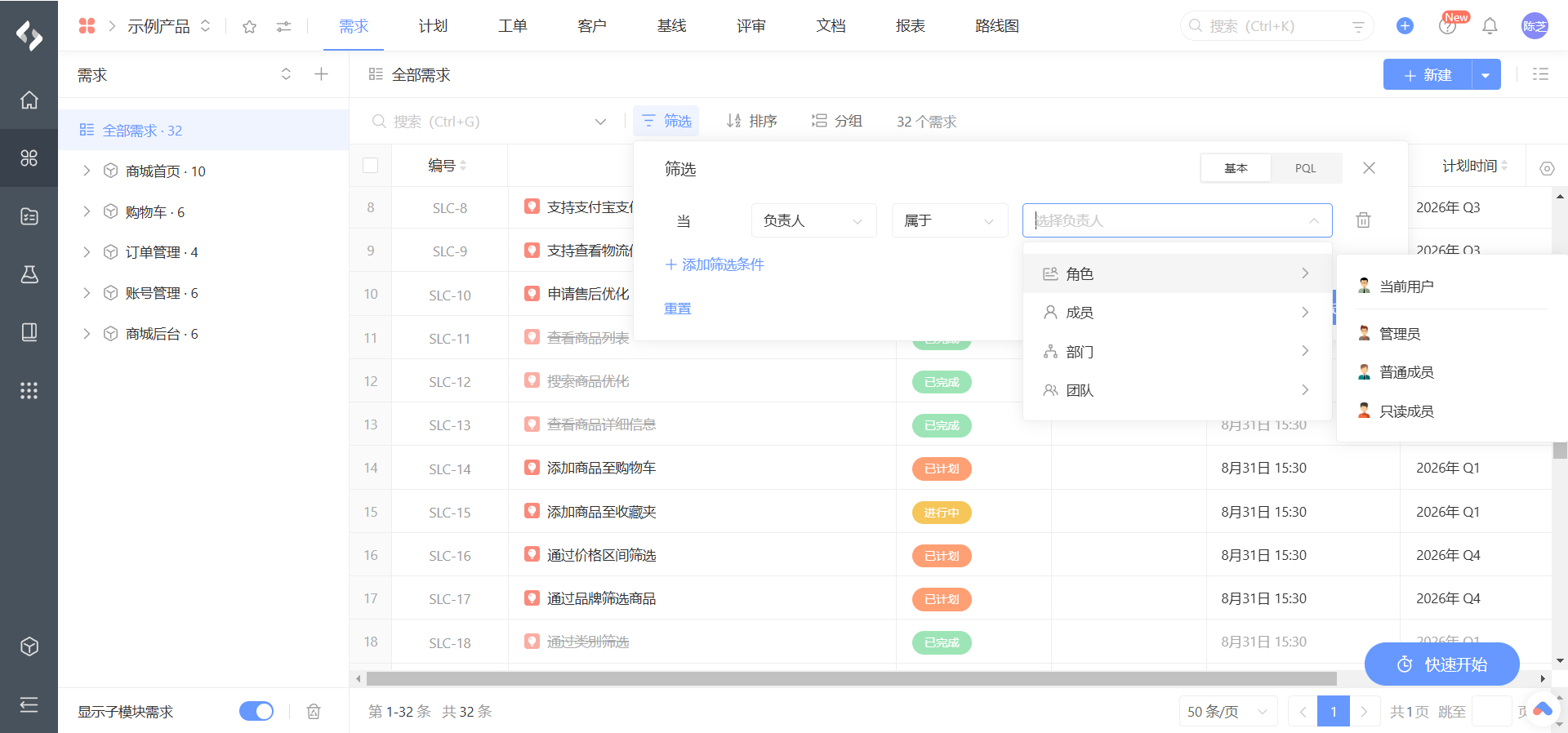Delete the filter condition with trash icon
The image size is (1568, 733).
tap(1363, 220)
